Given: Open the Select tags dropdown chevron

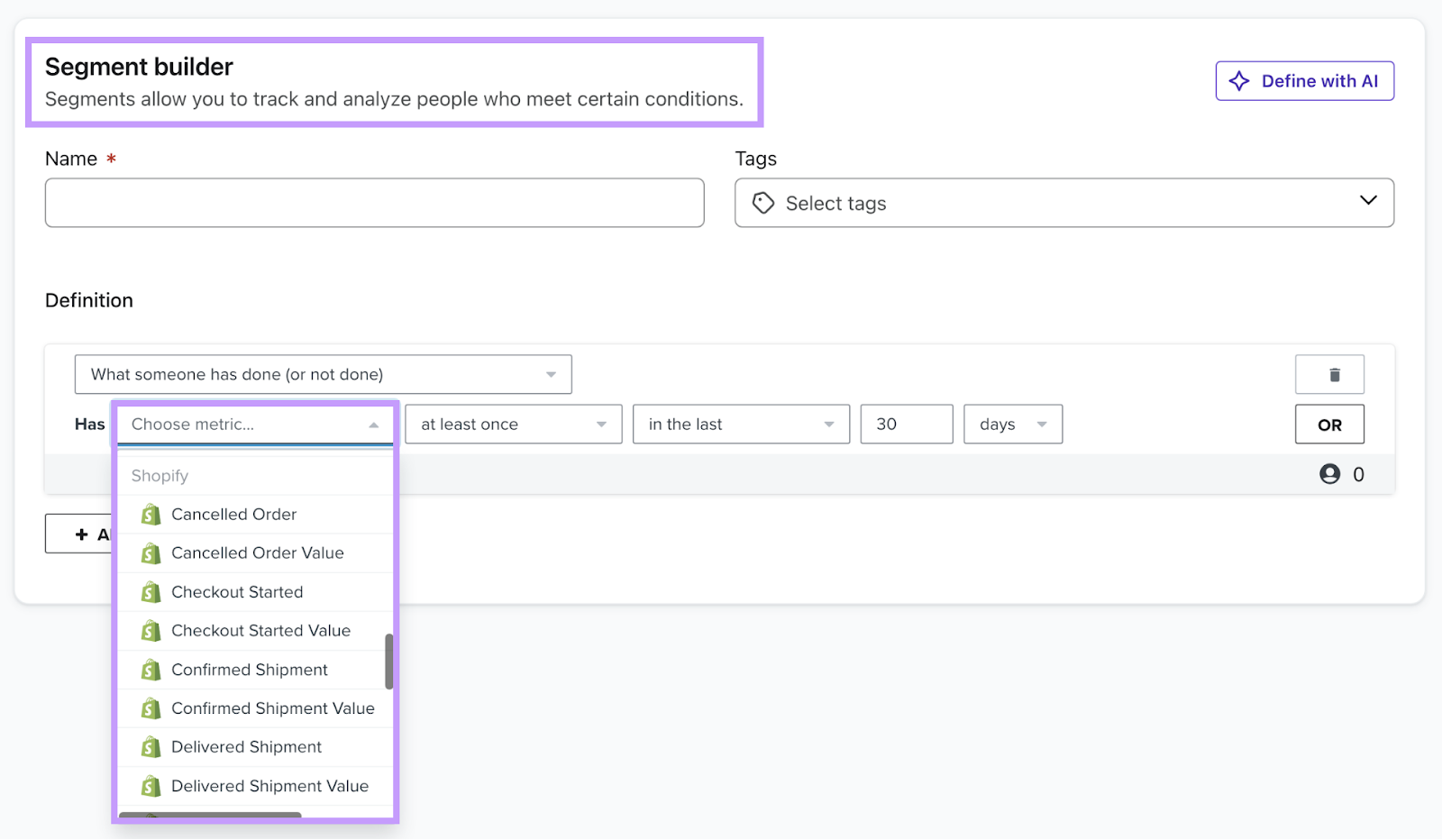Looking at the screenshot, I should [x=1368, y=202].
